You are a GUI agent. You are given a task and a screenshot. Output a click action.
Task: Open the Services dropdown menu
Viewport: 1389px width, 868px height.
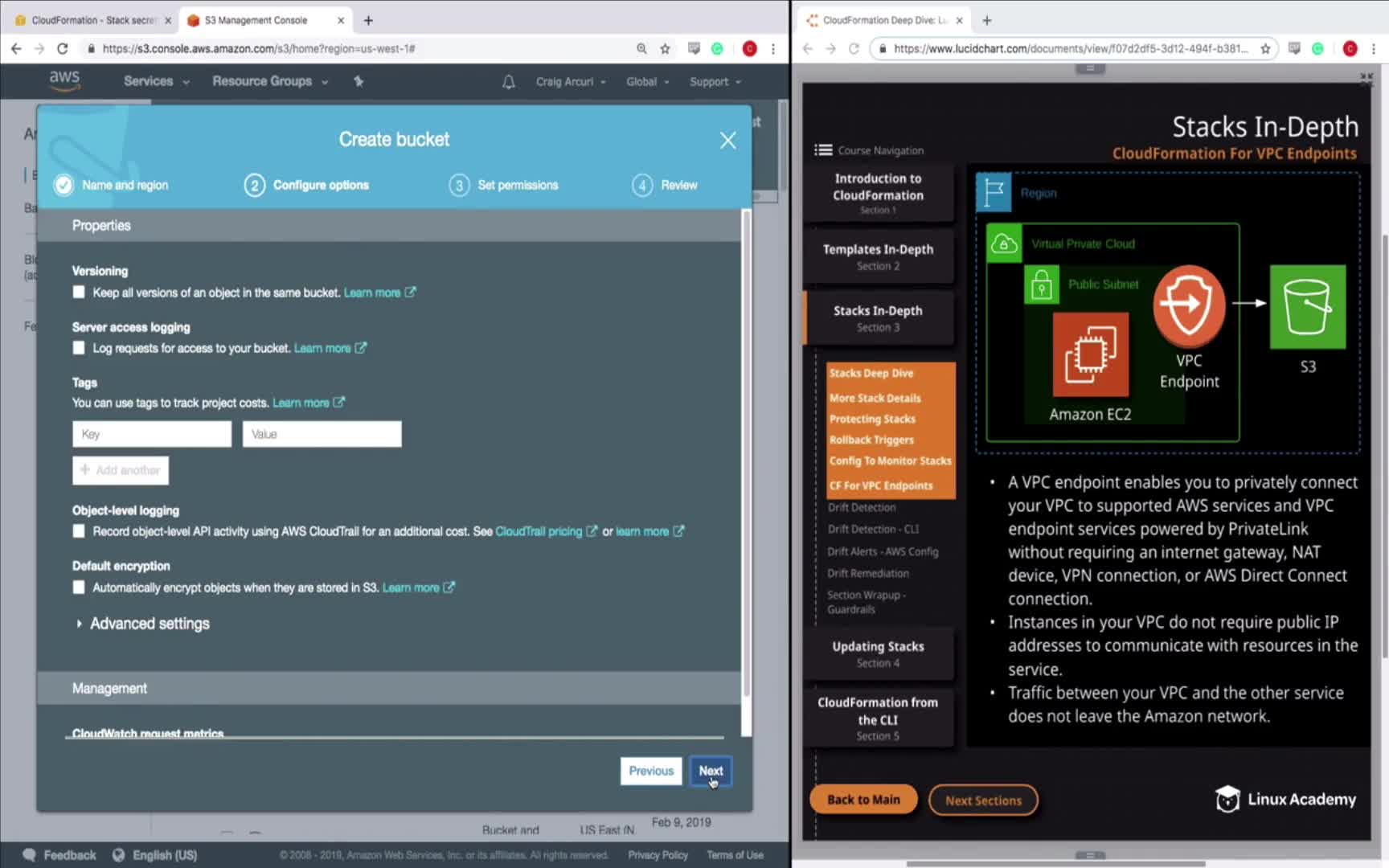pyautogui.click(x=156, y=81)
